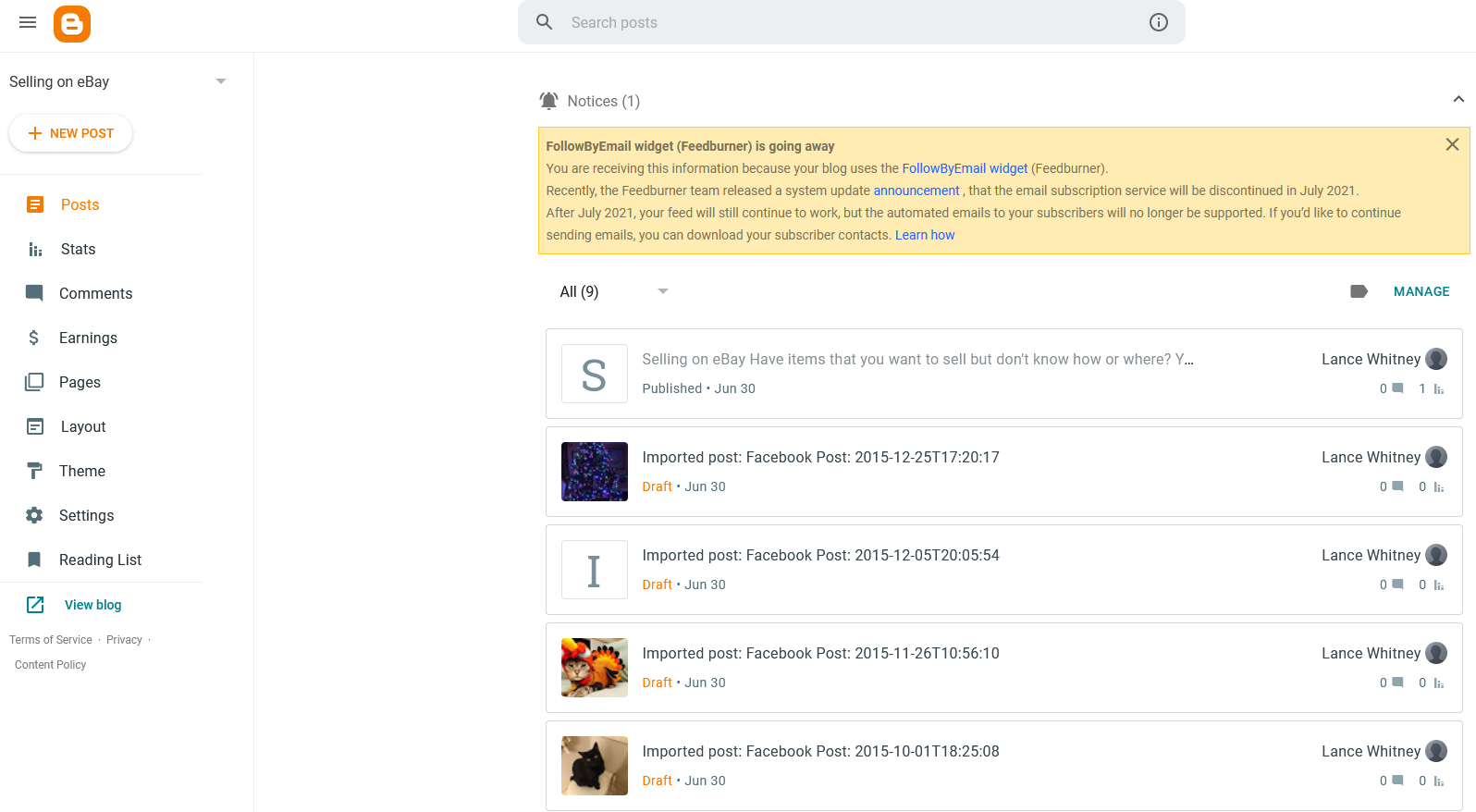Click the I thumbnail of 2015-12-05 post
This screenshot has width=1476, height=812.
tap(595, 570)
